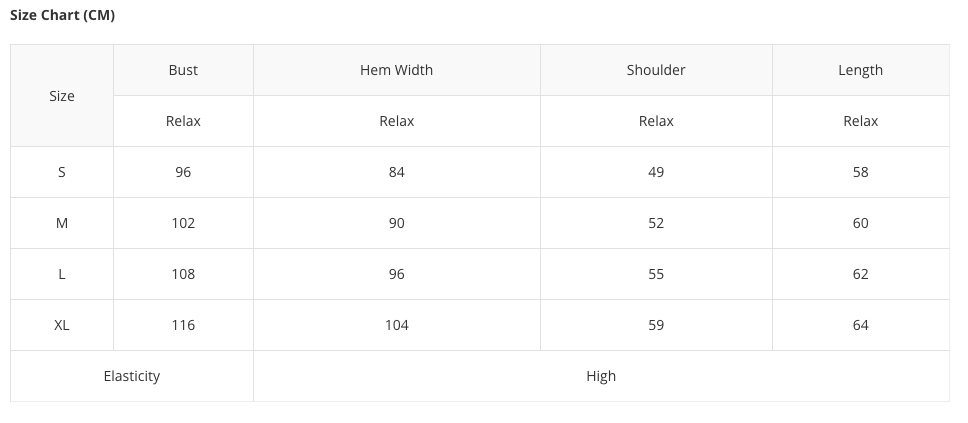968x423 pixels.
Task: Click the Bust column header
Action: [x=183, y=70]
